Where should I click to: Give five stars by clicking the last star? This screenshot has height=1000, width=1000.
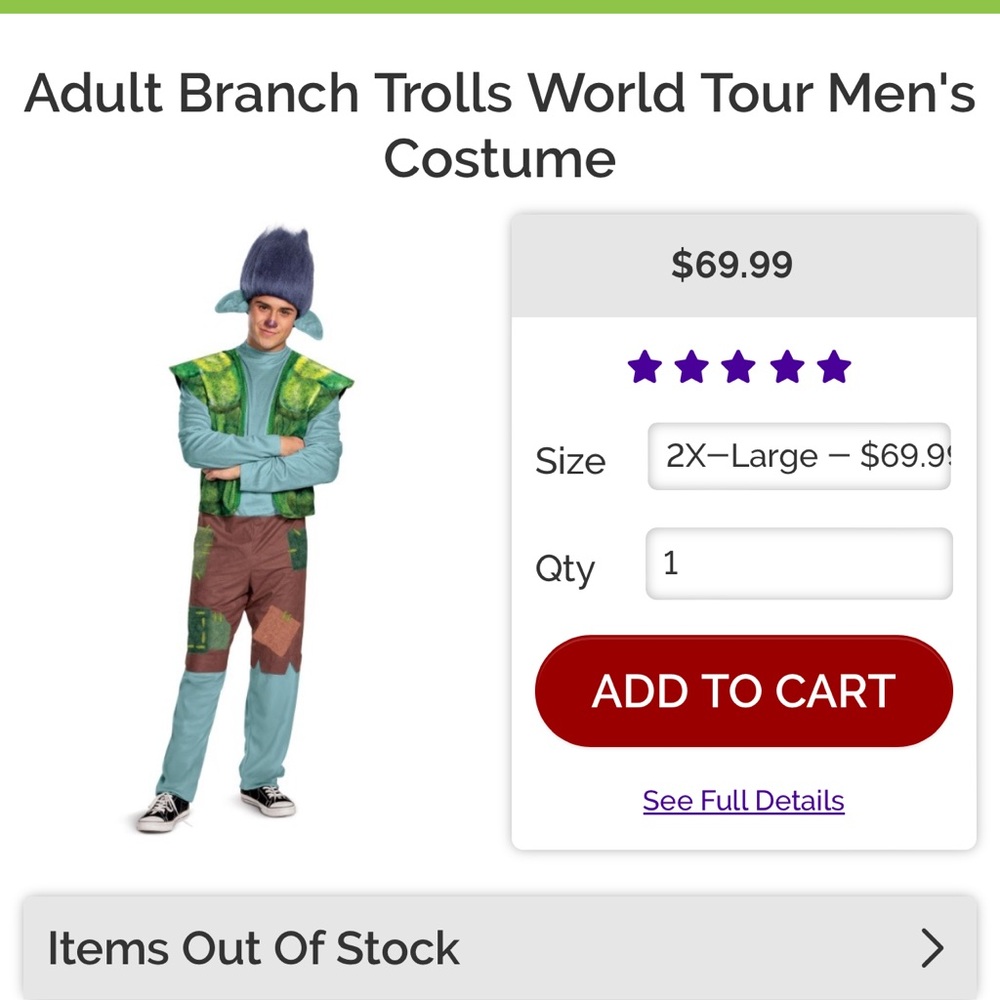833,368
